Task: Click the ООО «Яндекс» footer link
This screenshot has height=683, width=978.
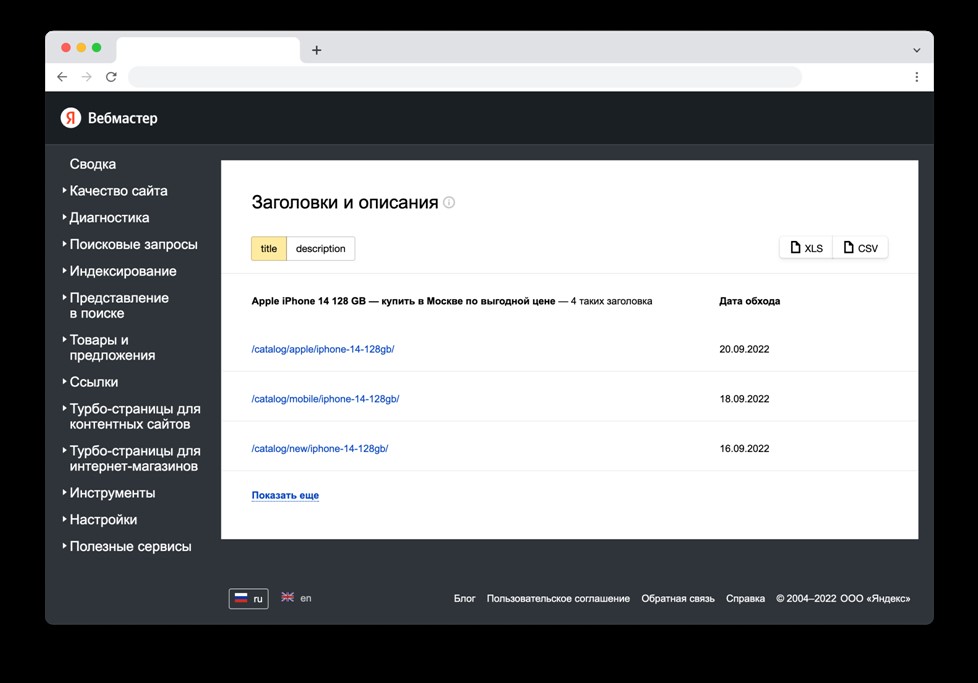Action: pos(875,598)
